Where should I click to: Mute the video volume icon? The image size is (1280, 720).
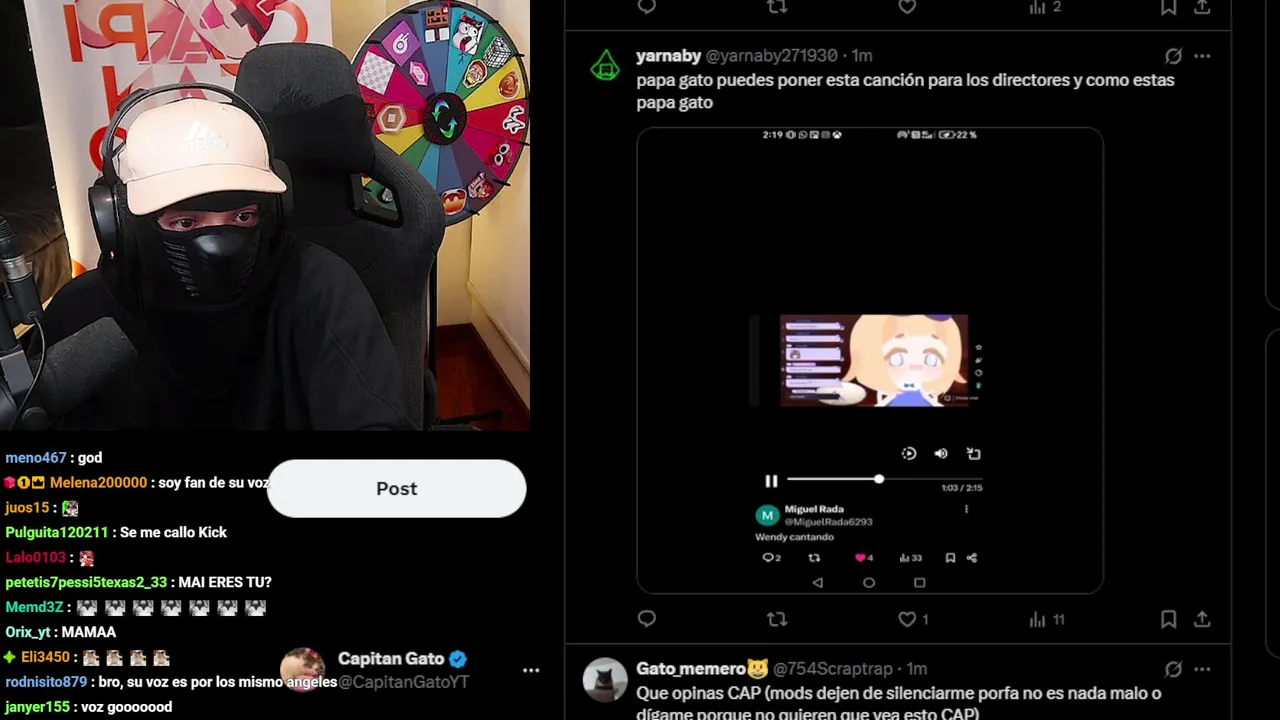point(941,454)
